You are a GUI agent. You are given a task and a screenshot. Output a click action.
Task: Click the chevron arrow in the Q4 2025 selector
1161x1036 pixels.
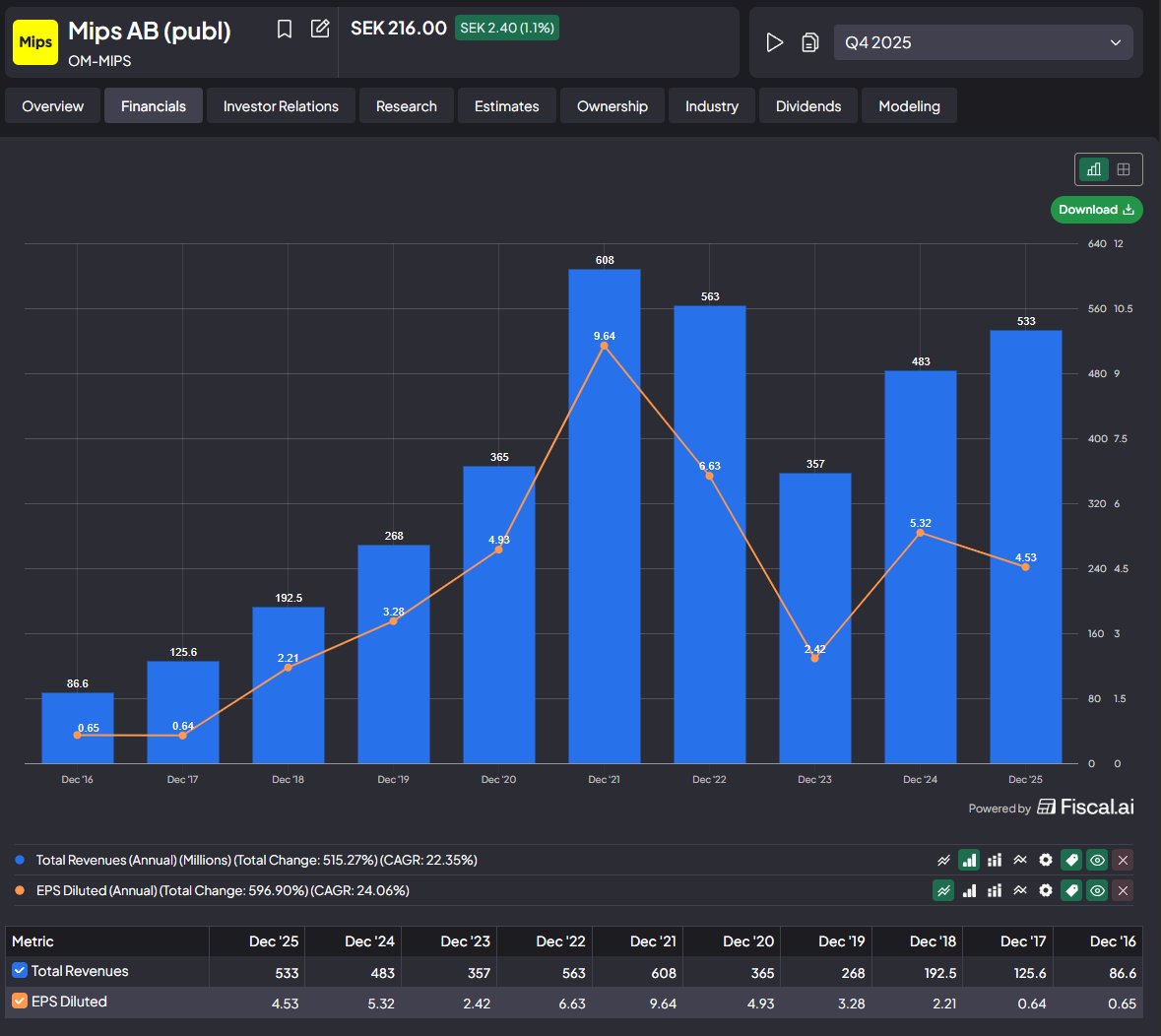(1115, 42)
